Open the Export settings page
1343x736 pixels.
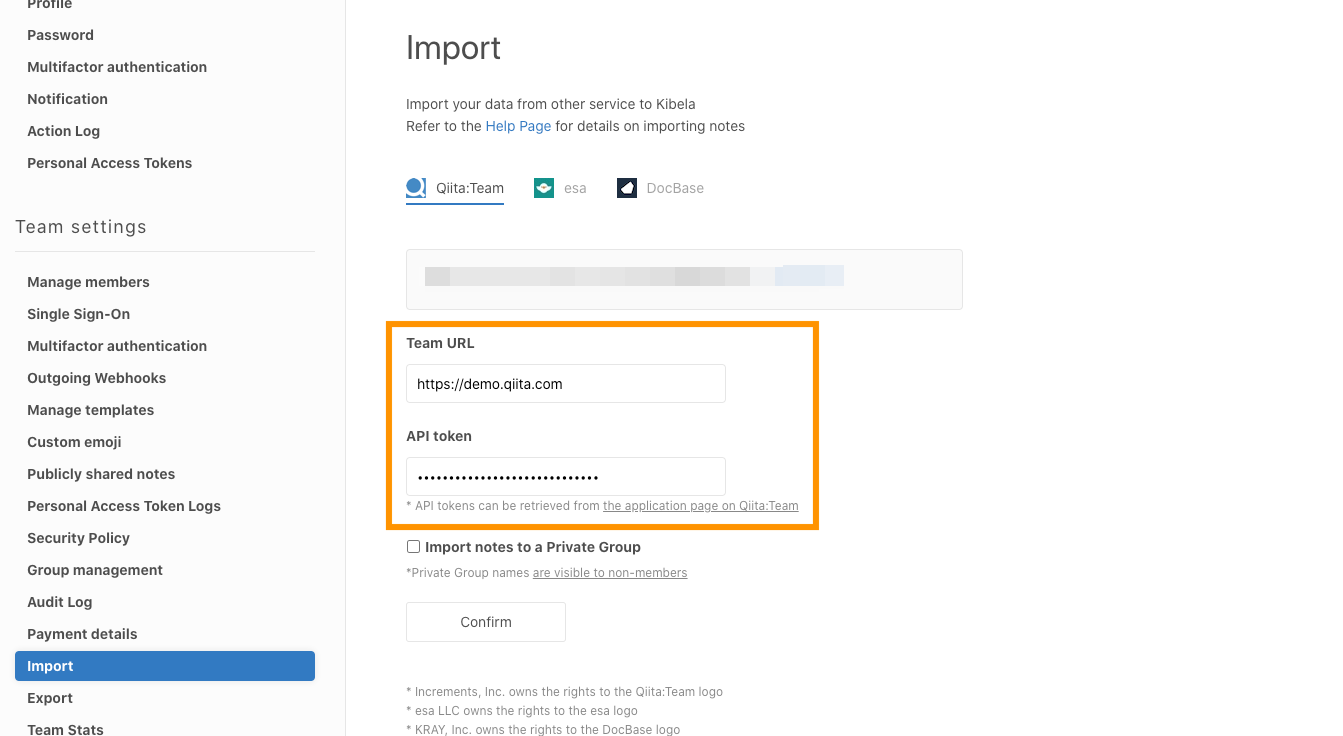click(50, 698)
